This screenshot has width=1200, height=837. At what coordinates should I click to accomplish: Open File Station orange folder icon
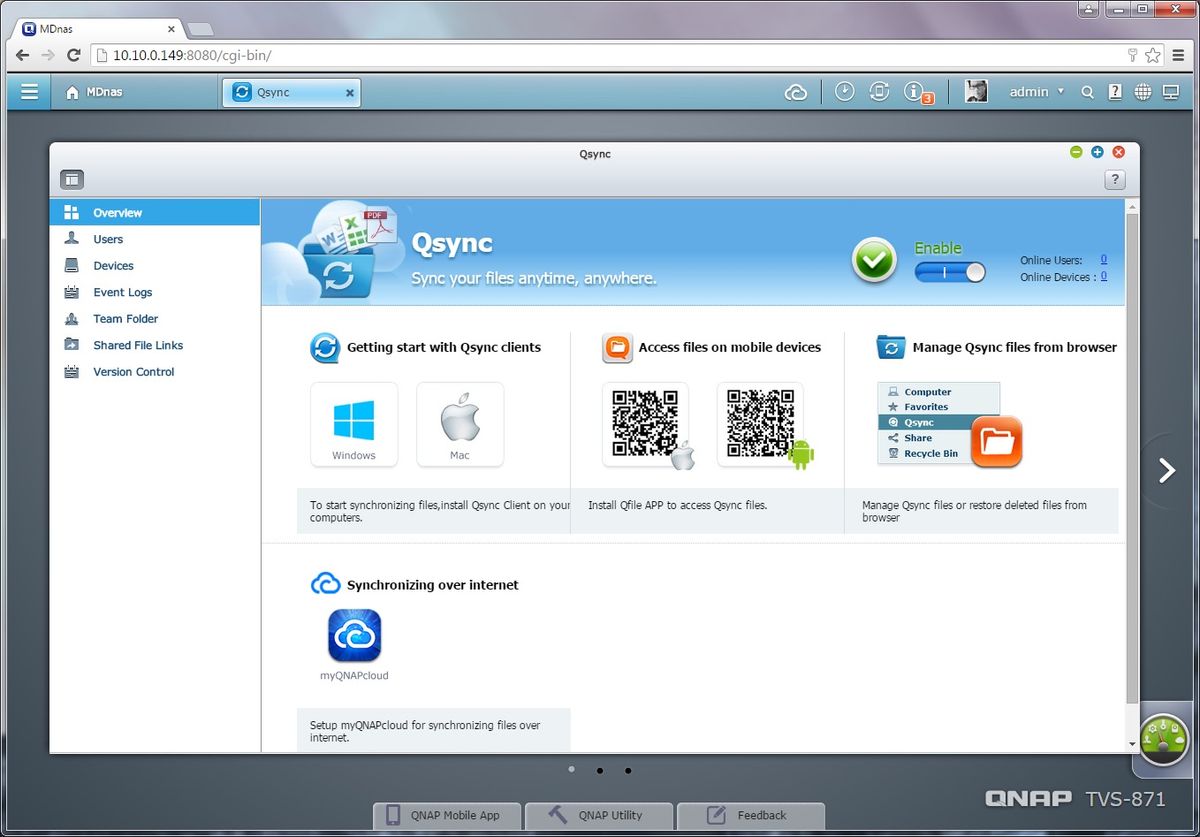pyautogui.click(x=996, y=441)
